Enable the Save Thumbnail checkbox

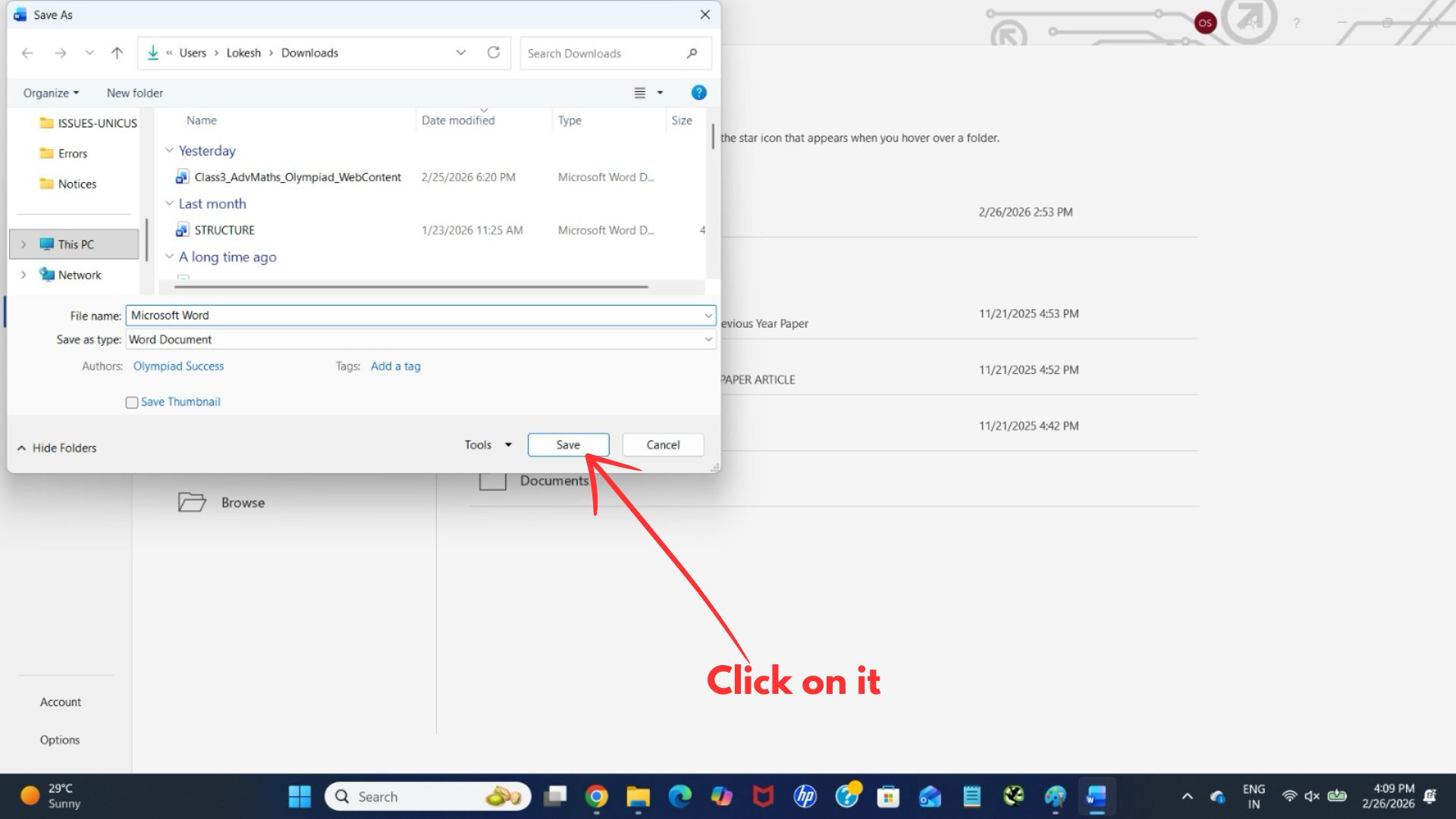[x=132, y=402]
